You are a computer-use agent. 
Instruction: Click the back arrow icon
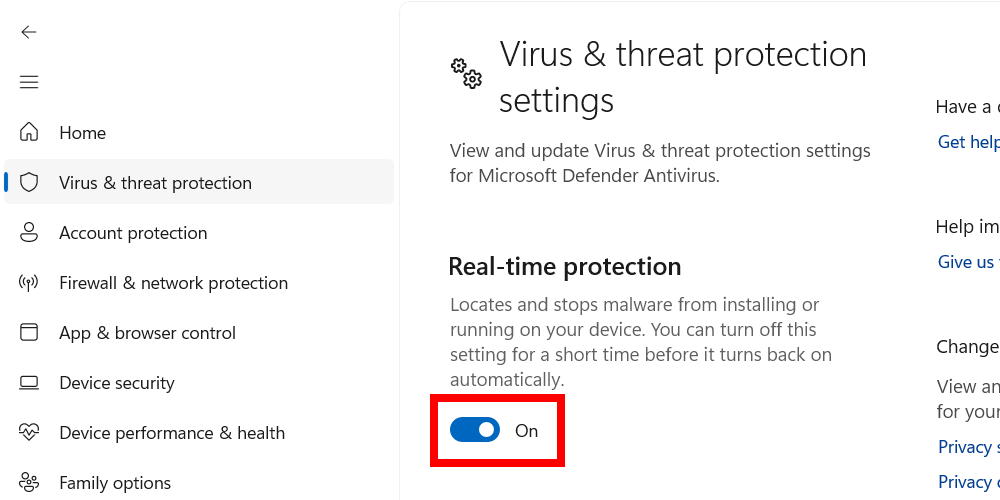[29, 32]
